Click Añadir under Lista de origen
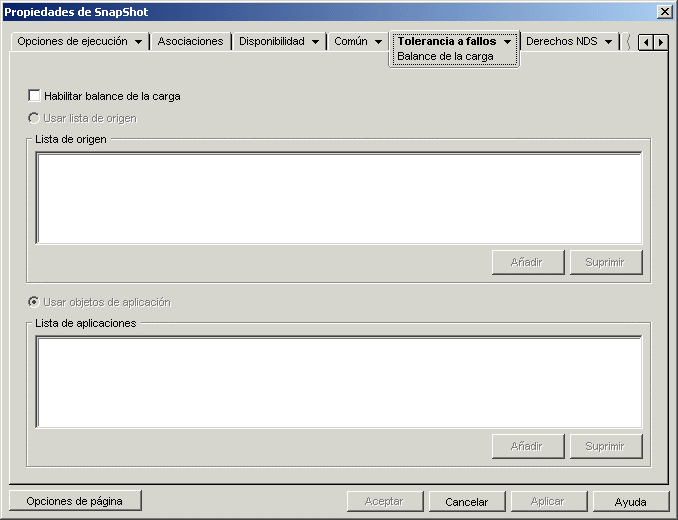The image size is (678, 520). (x=528, y=262)
